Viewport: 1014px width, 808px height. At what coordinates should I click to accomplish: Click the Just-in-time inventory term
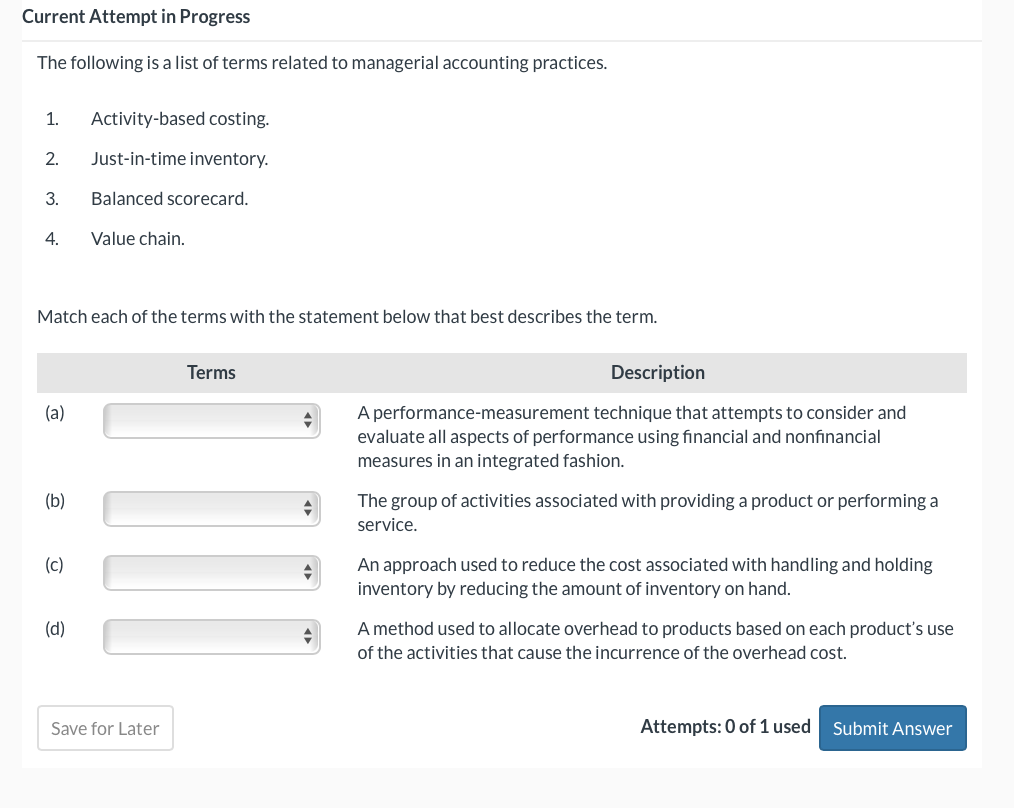click(179, 159)
